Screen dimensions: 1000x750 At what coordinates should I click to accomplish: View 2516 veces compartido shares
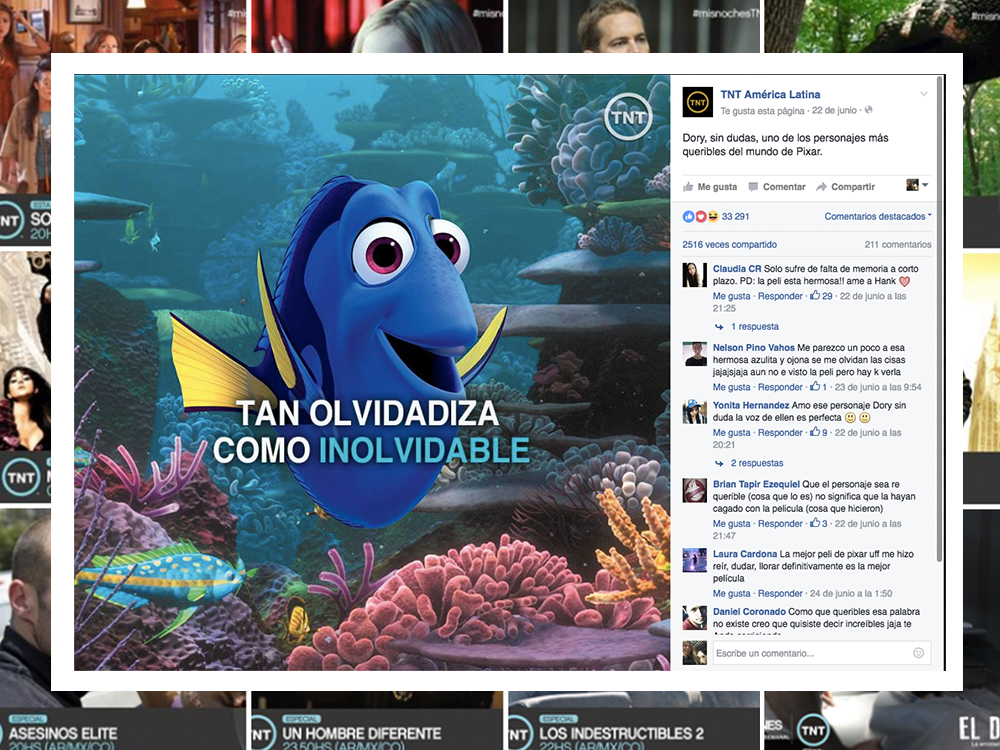pyautogui.click(x=729, y=244)
